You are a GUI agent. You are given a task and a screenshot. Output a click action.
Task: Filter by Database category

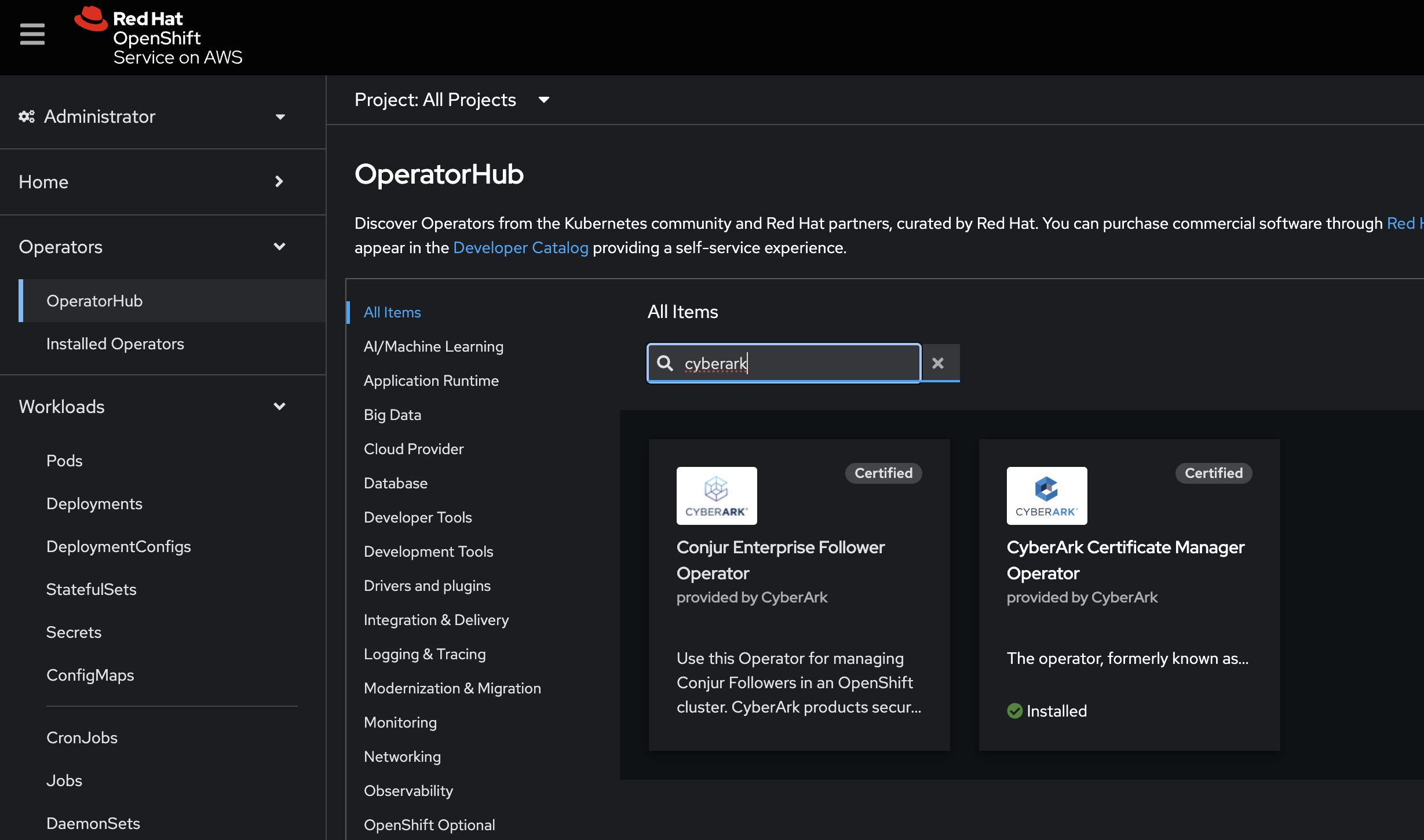396,483
